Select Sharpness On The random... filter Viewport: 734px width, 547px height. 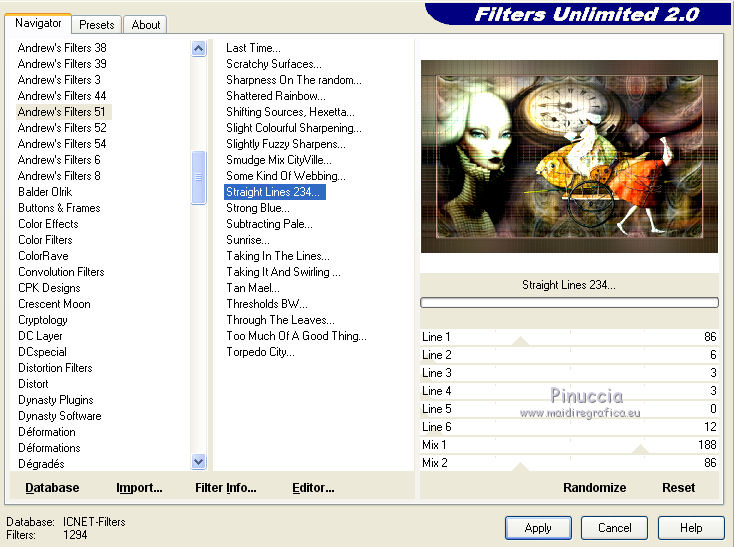pyautogui.click(x=294, y=80)
